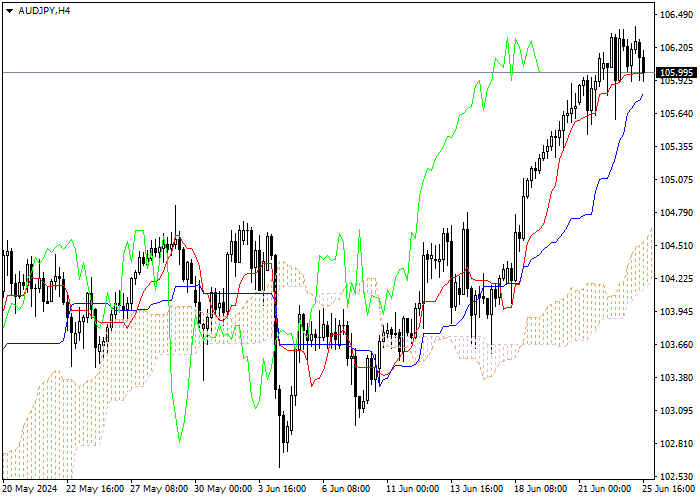
Task: Select the 22 May 16:00 time label
Action: (96, 489)
